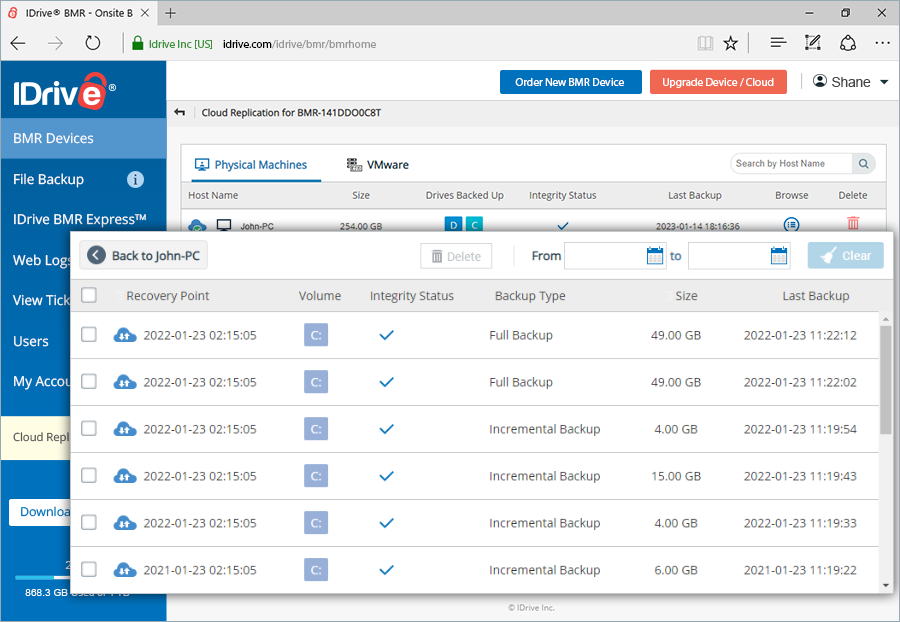Click the host name search magnifier icon
The width and height of the screenshot is (900, 622).
[x=862, y=162]
